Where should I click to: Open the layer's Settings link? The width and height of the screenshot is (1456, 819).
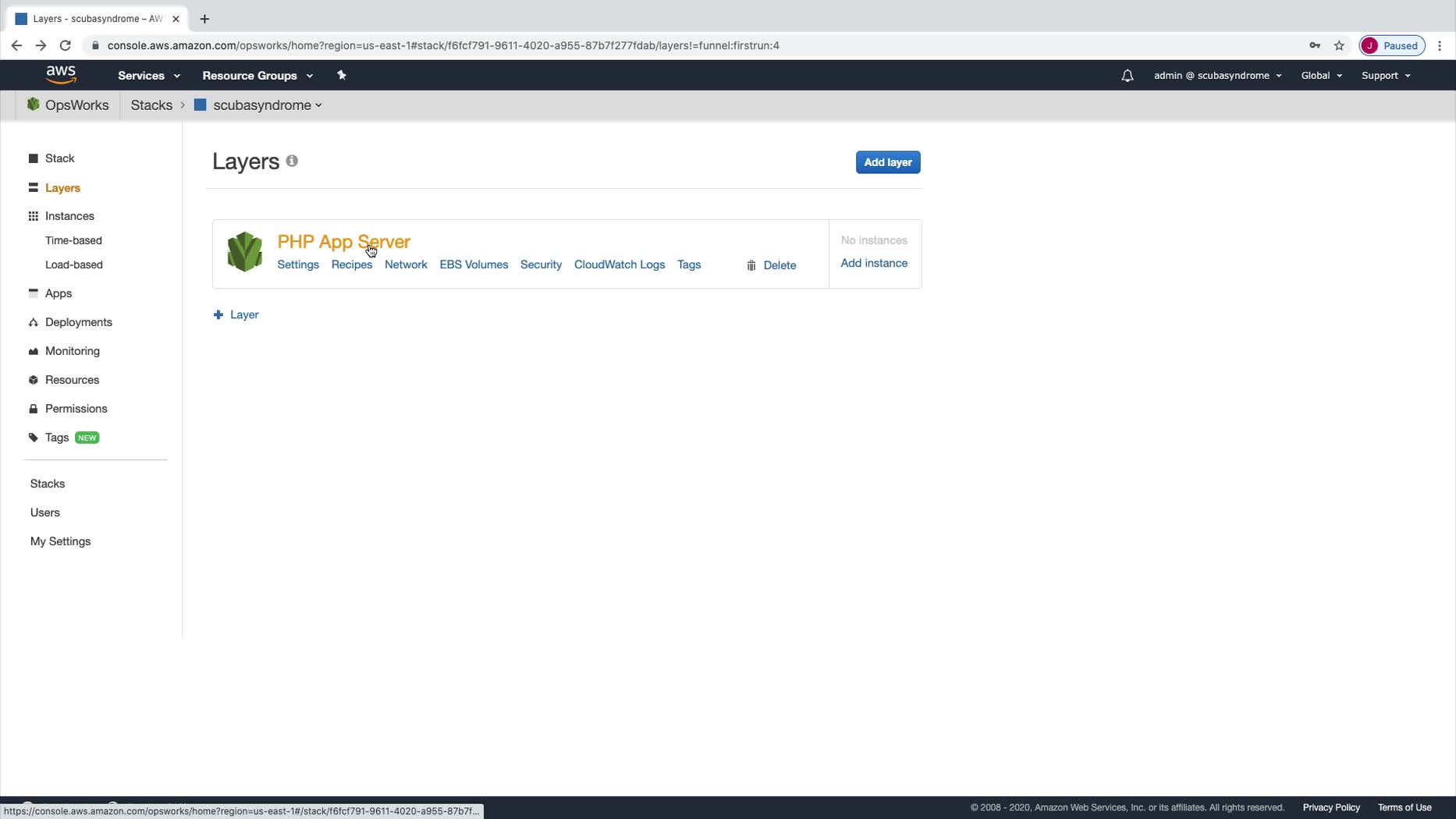pos(298,264)
